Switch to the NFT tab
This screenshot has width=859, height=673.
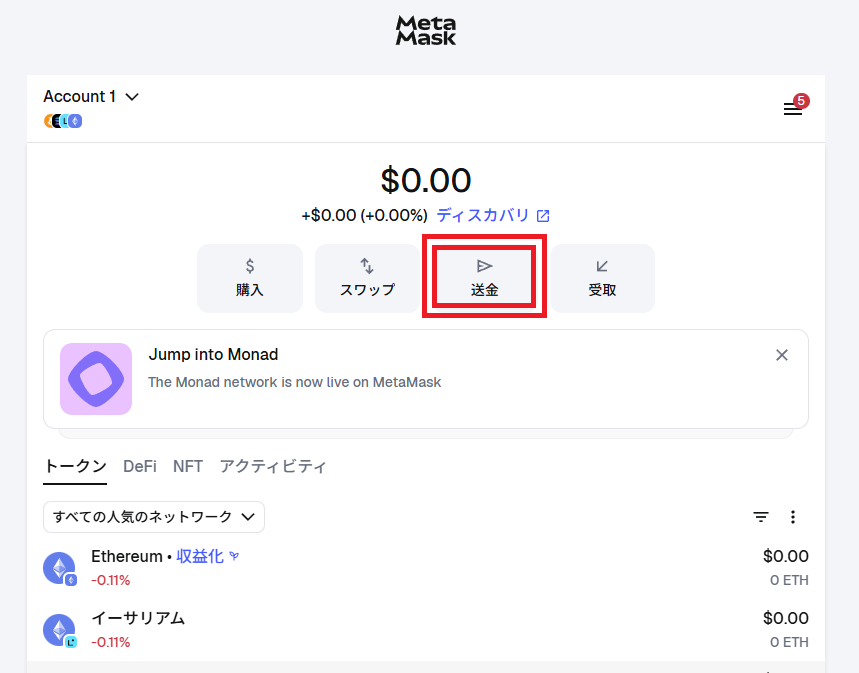point(188,466)
